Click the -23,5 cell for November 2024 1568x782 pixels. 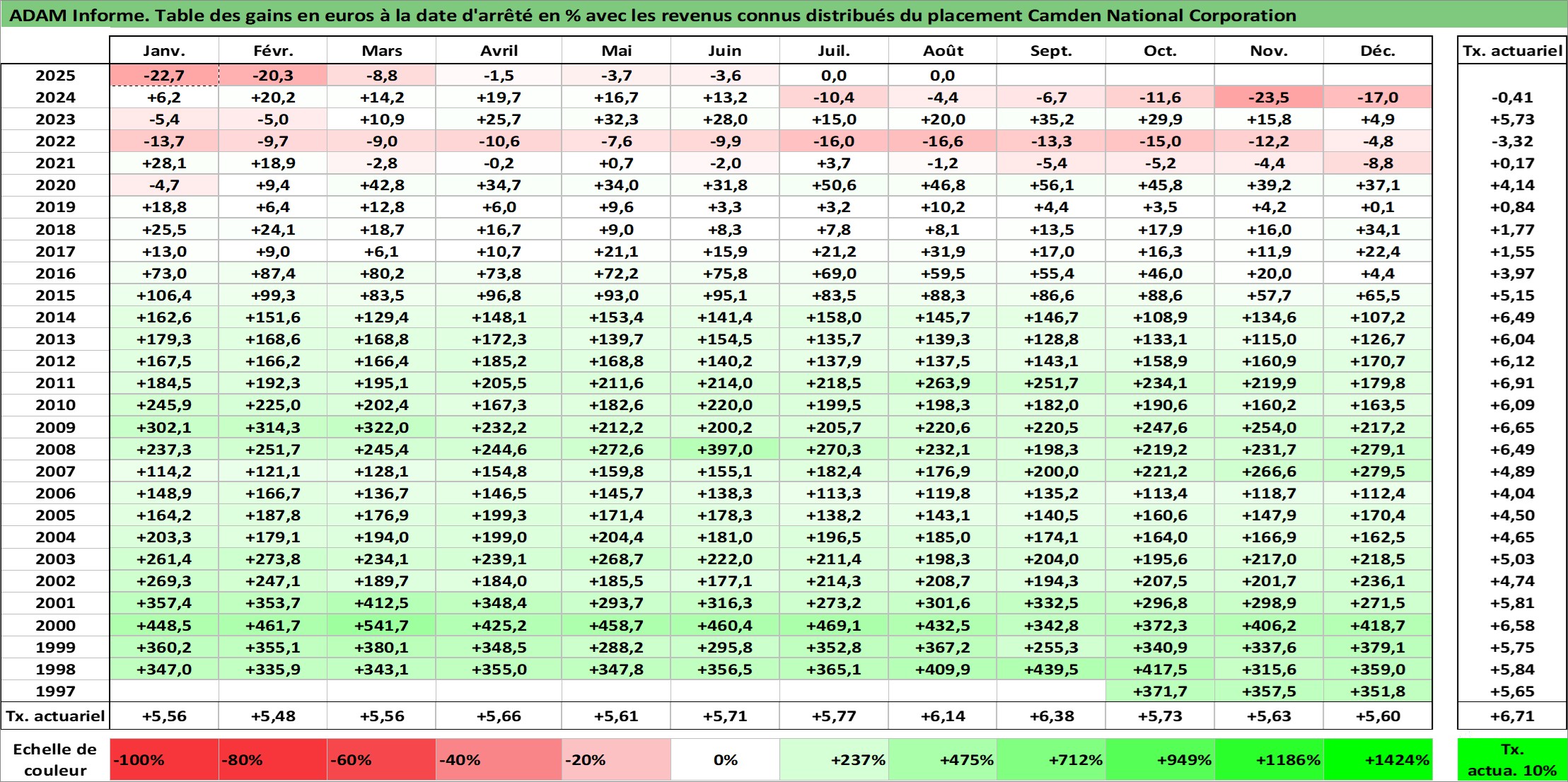(x=1269, y=98)
